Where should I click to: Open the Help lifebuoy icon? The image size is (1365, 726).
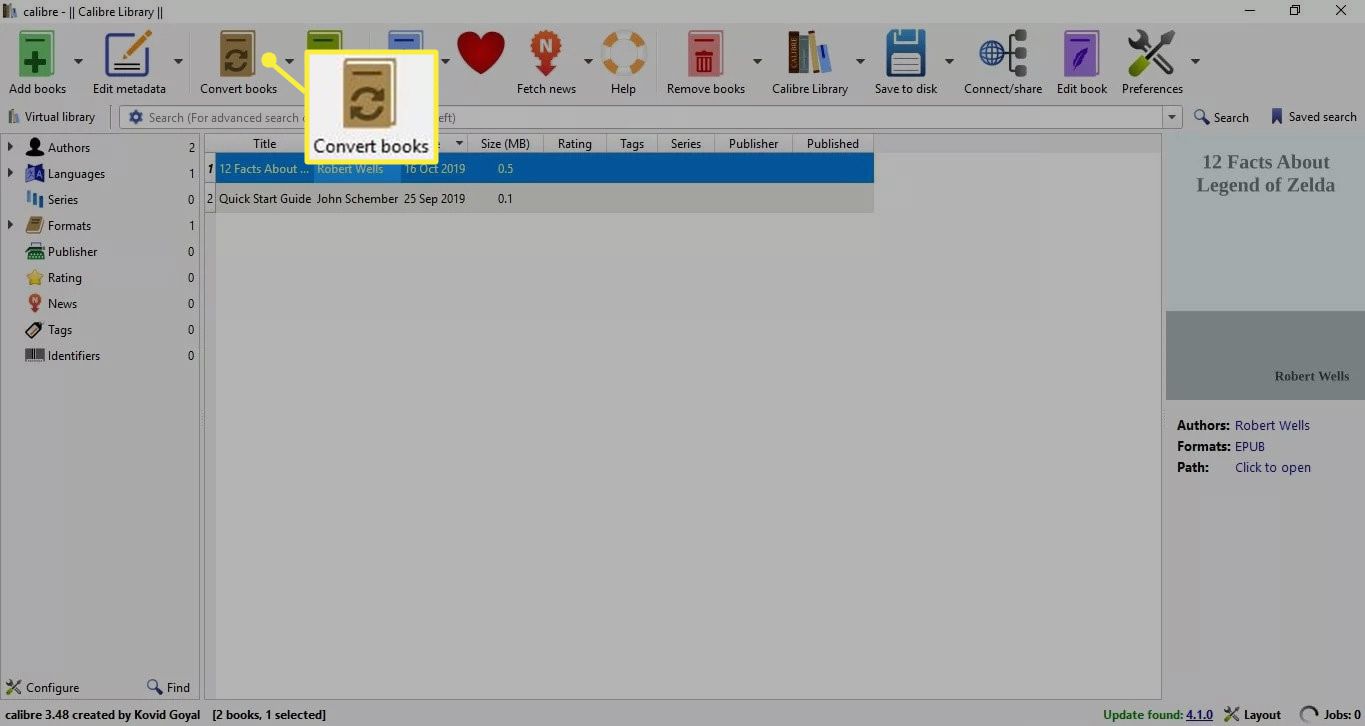click(623, 53)
